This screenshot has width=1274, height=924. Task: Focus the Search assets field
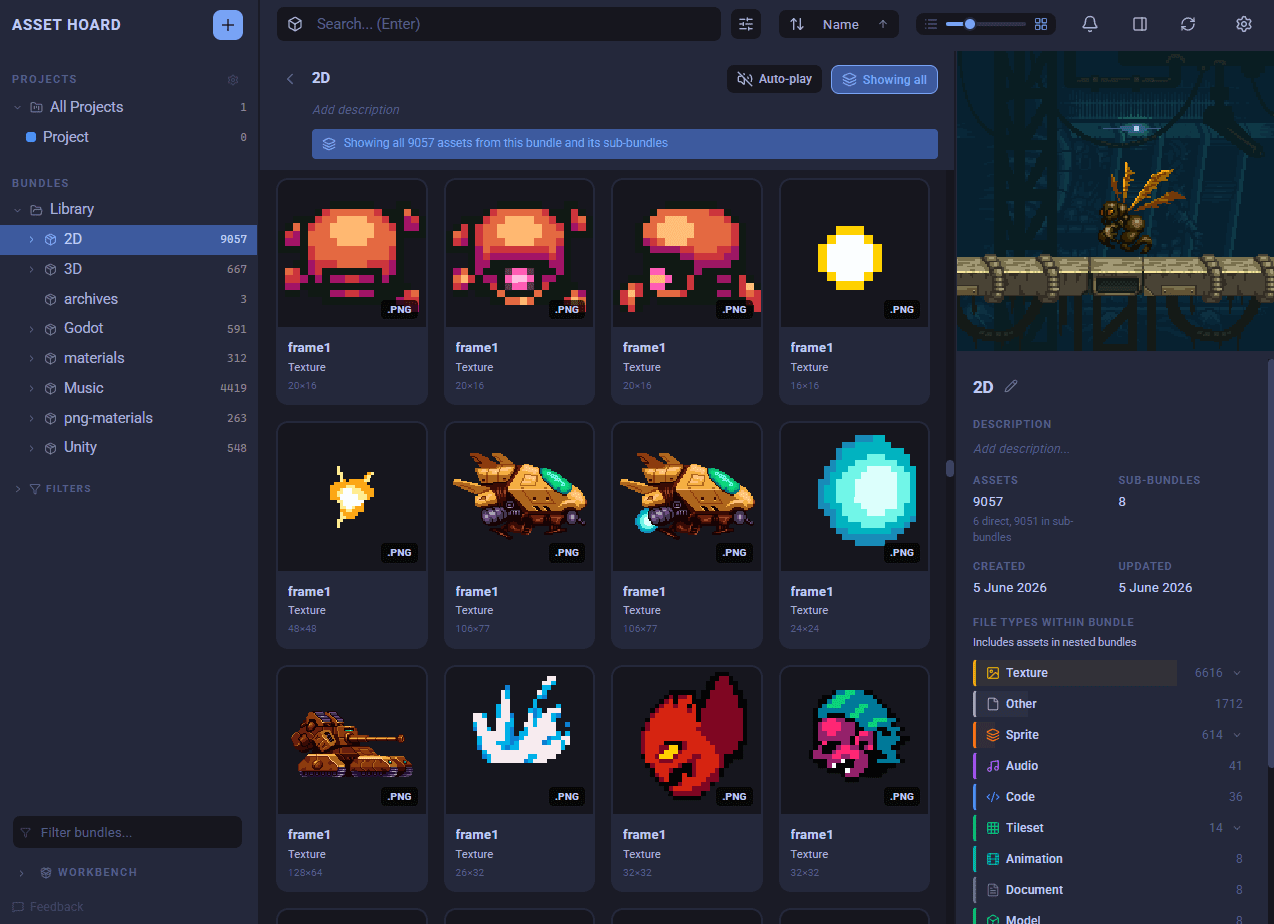(x=499, y=24)
